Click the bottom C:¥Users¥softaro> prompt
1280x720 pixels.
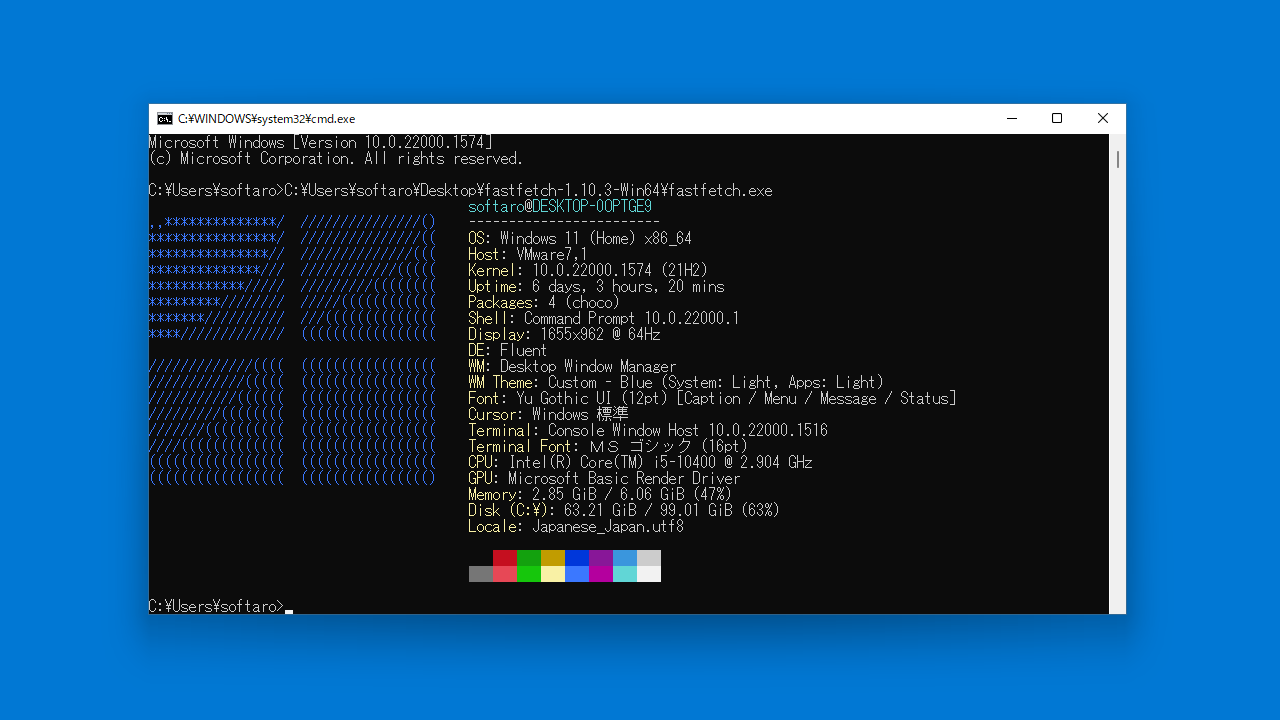tap(216, 607)
